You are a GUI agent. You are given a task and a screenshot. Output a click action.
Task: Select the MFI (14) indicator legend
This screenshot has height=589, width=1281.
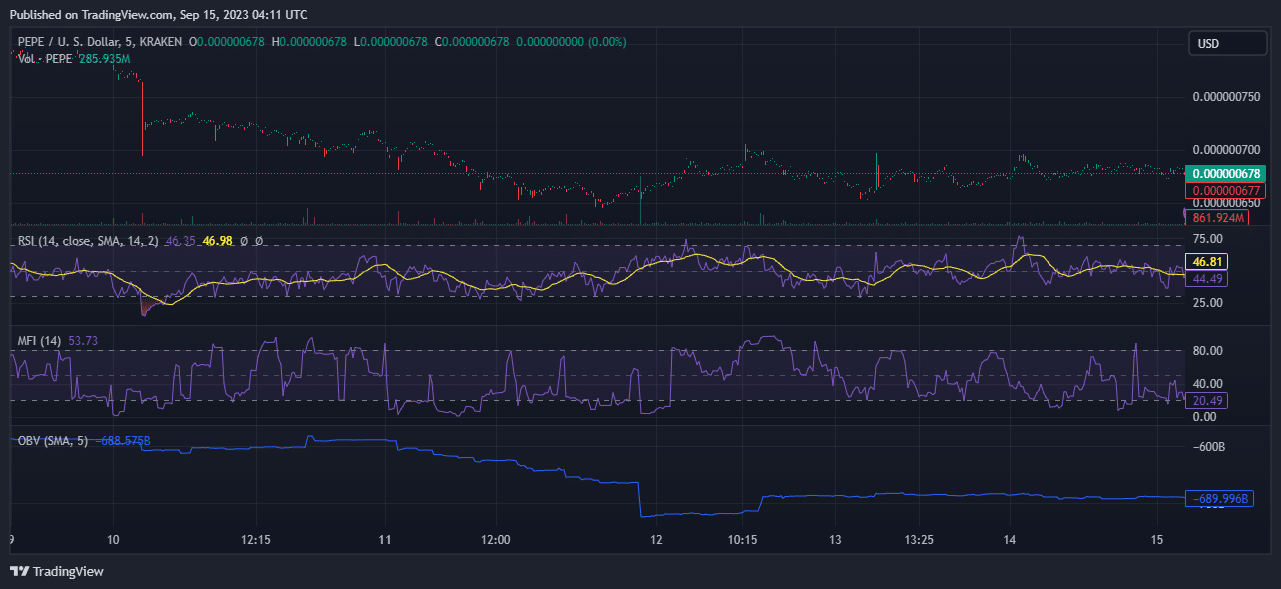click(39, 341)
